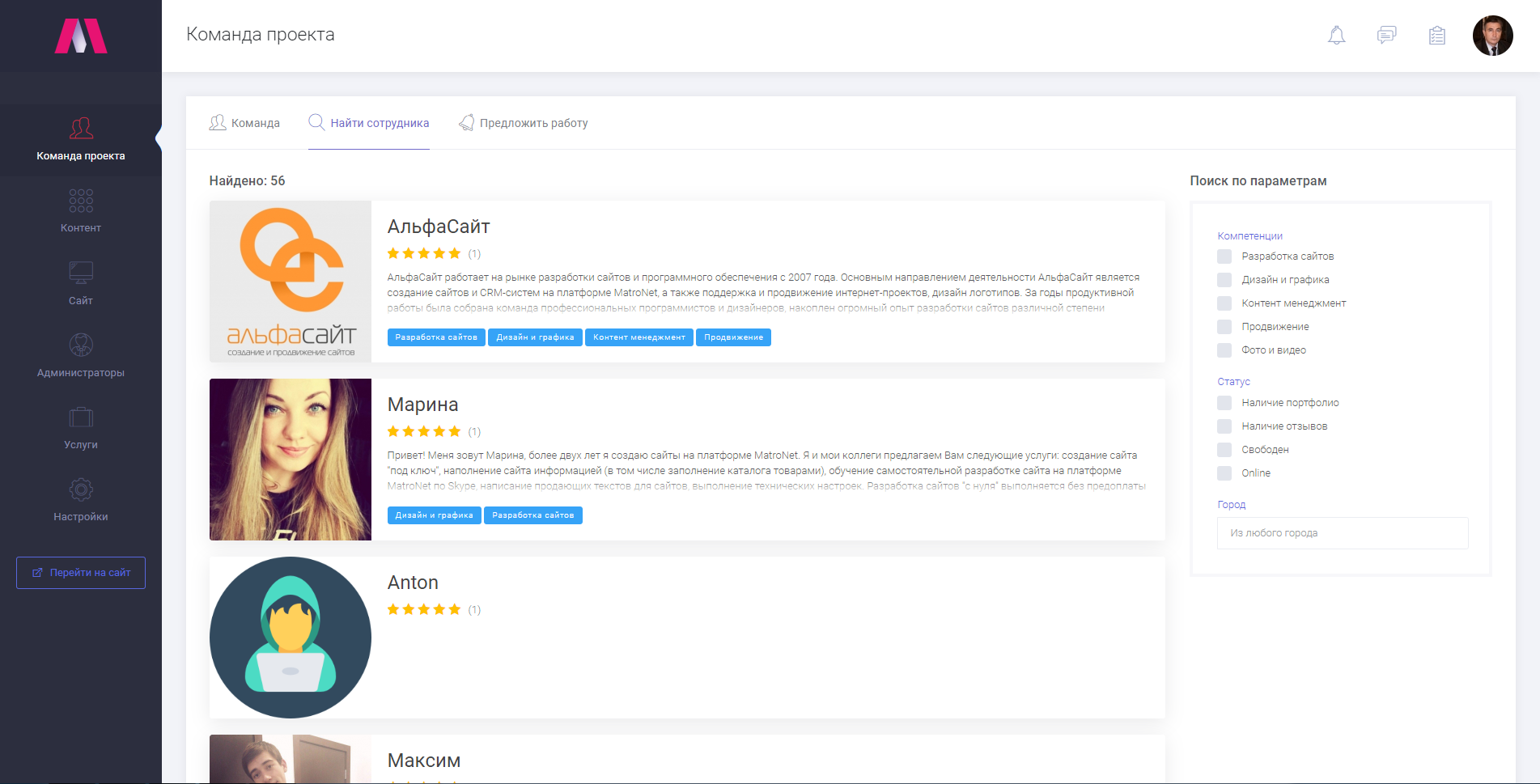This screenshot has width=1540, height=784.
Task: Switch to the Команда tab
Action: pyautogui.click(x=244, y=123)
